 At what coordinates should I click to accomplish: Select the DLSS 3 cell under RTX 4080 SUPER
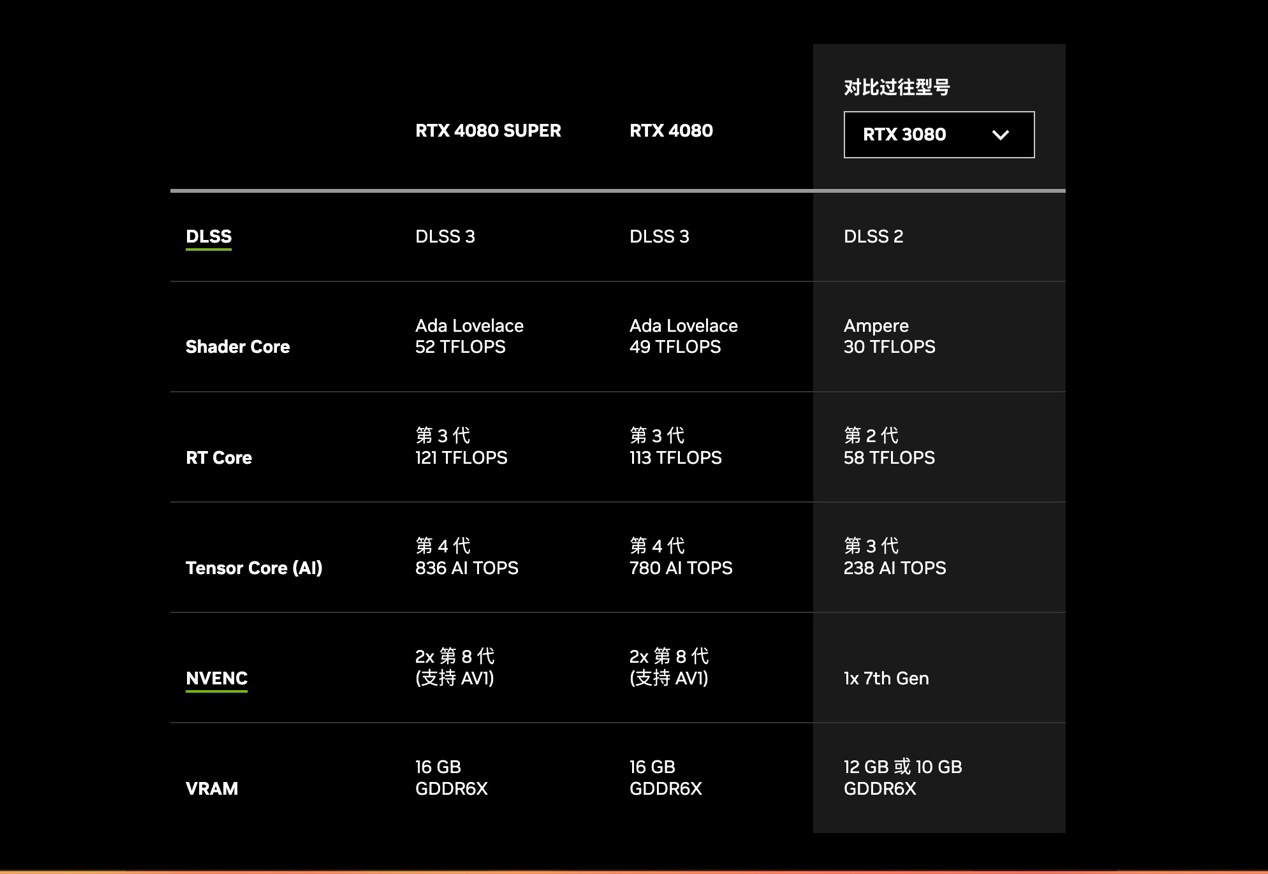coord(445,236)
